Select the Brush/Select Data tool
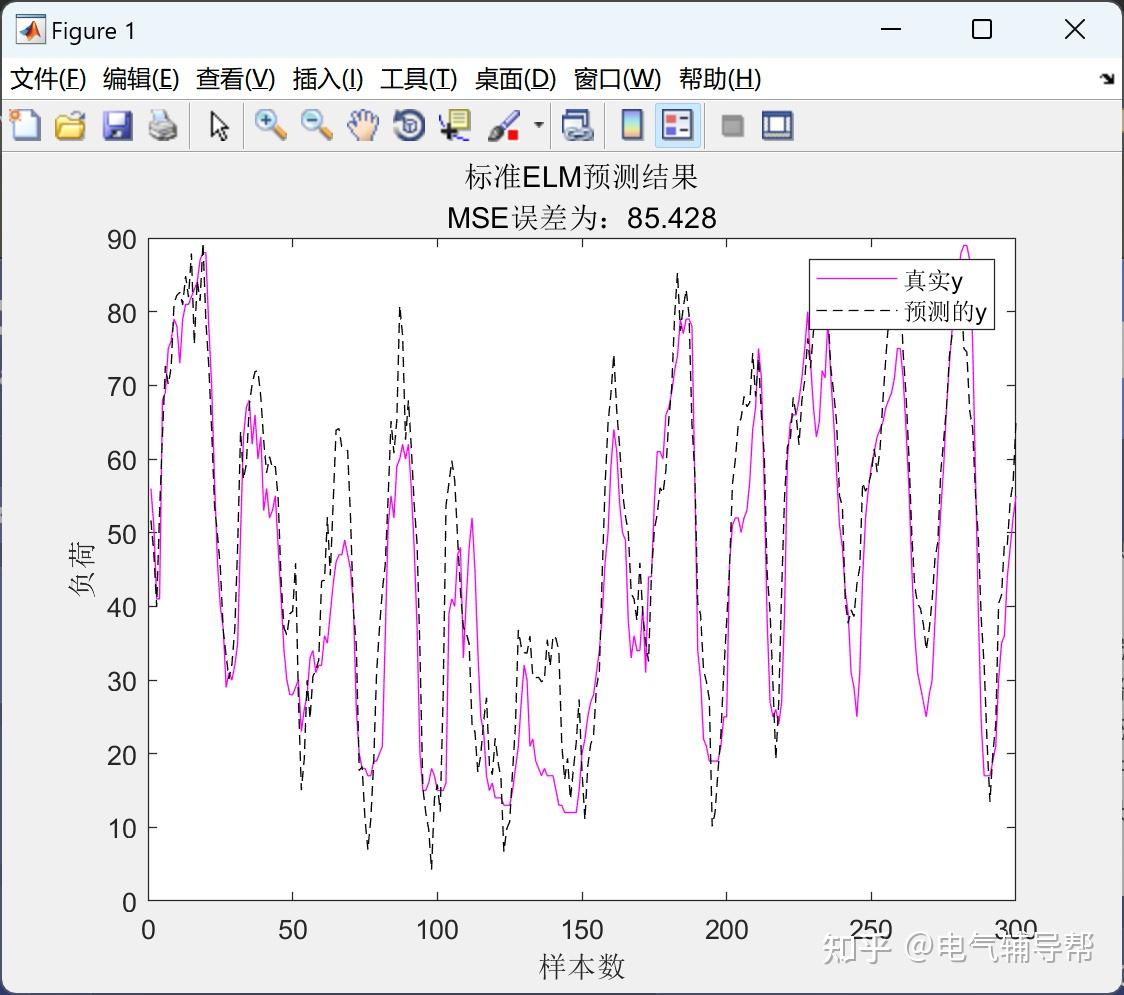Viewport: 1124px width, 995px height. (503, 125)
